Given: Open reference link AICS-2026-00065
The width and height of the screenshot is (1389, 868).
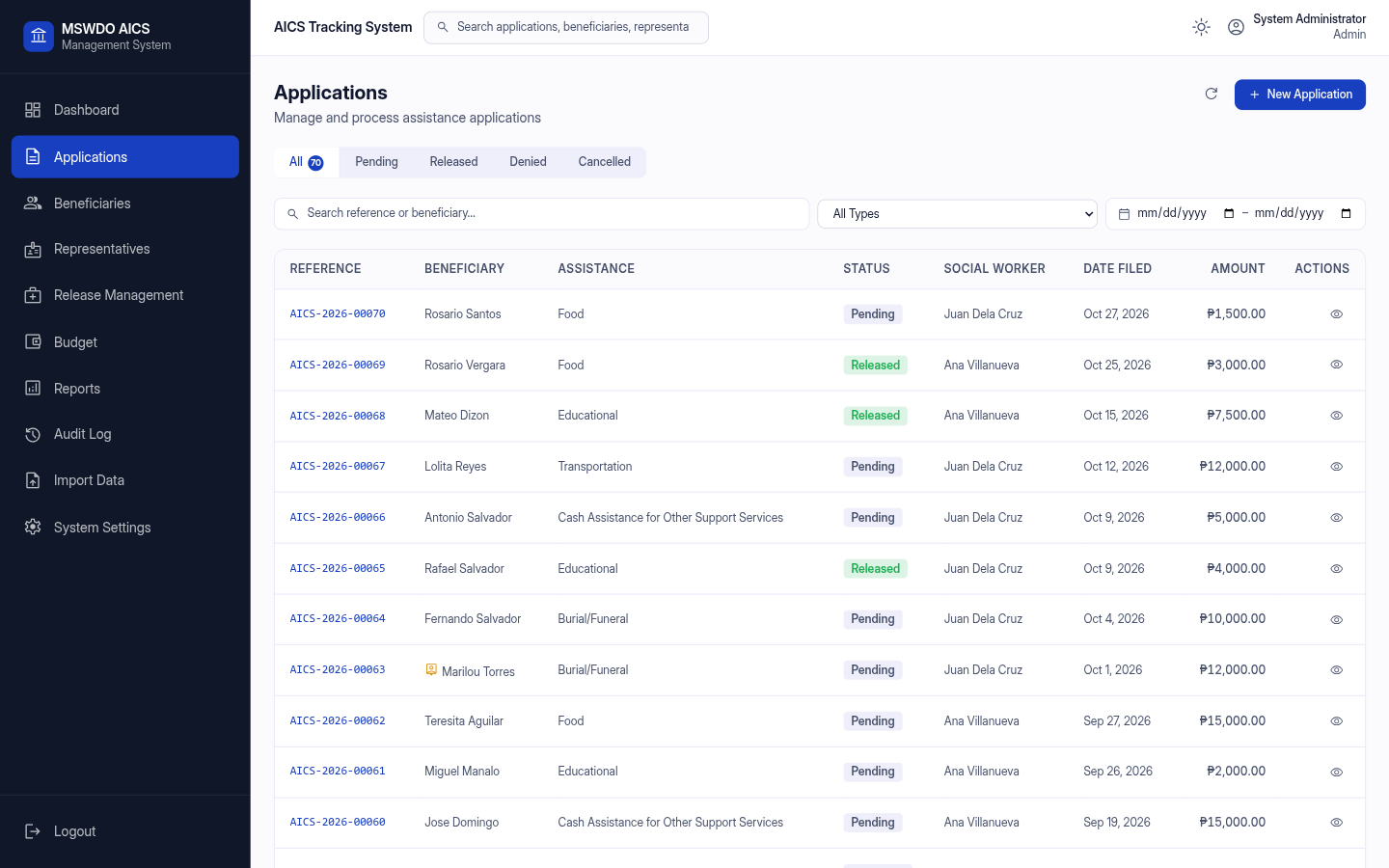Looking at the screenshot, I should [x=338, y=569].
